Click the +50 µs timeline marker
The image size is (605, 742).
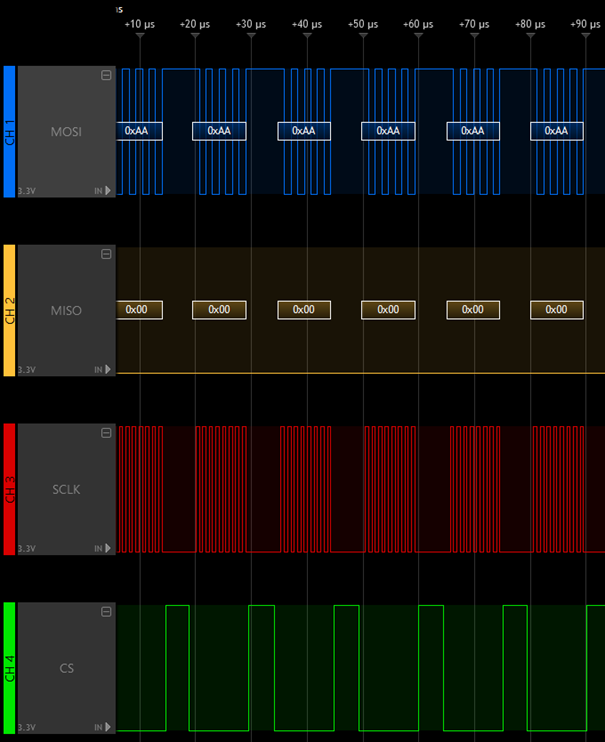coord(363,24)
